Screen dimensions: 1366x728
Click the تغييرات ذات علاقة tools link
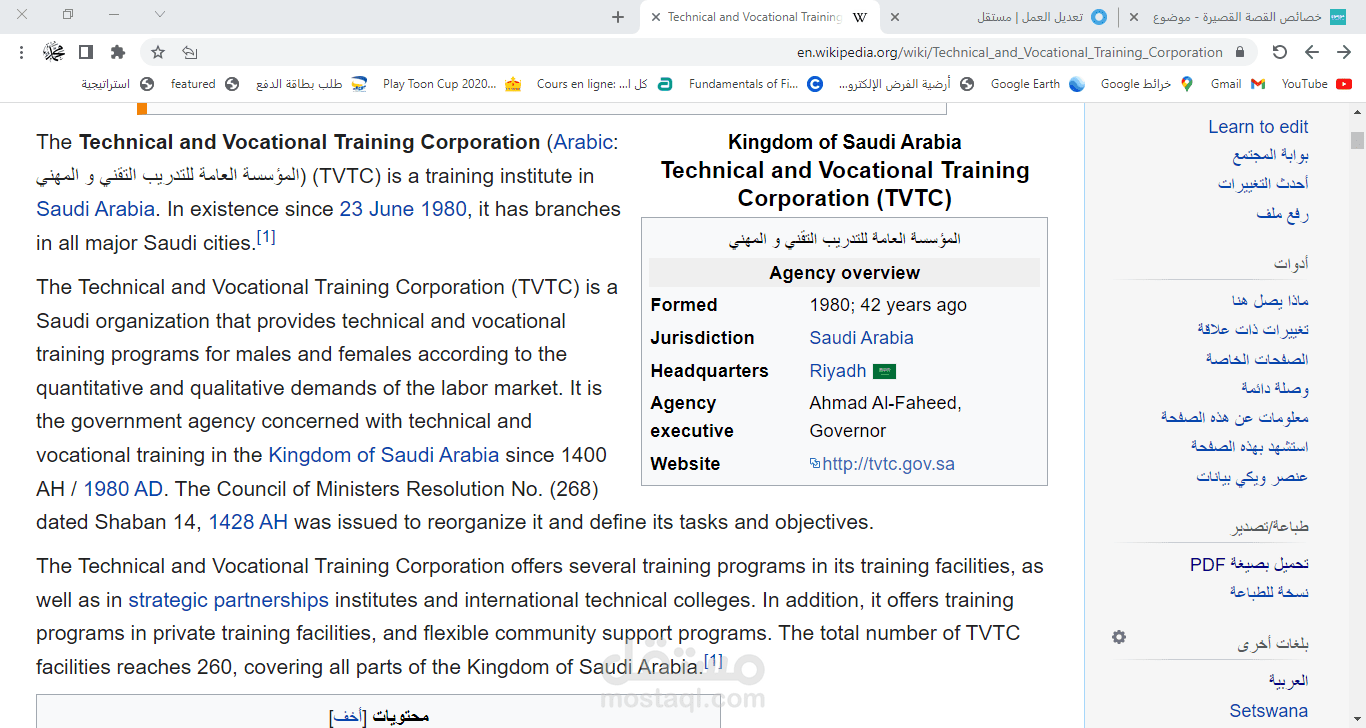coord(1253,329)
